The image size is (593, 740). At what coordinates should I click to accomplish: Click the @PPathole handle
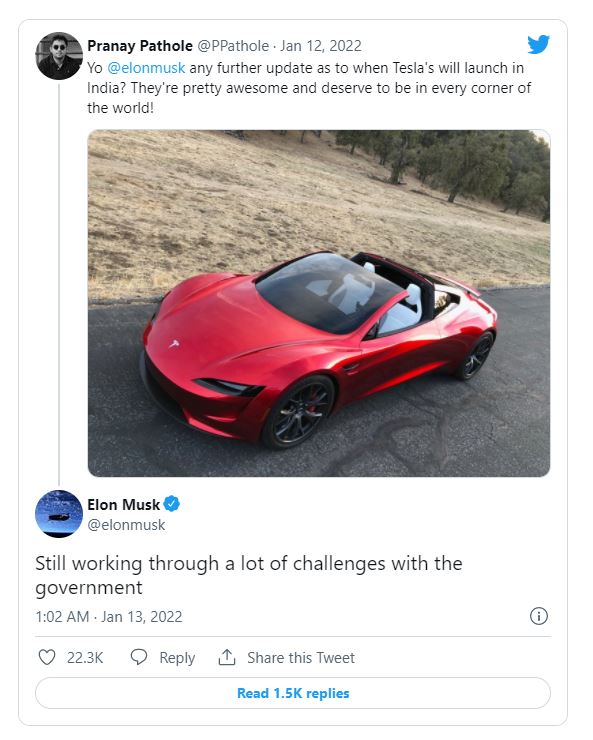(233, 46)
